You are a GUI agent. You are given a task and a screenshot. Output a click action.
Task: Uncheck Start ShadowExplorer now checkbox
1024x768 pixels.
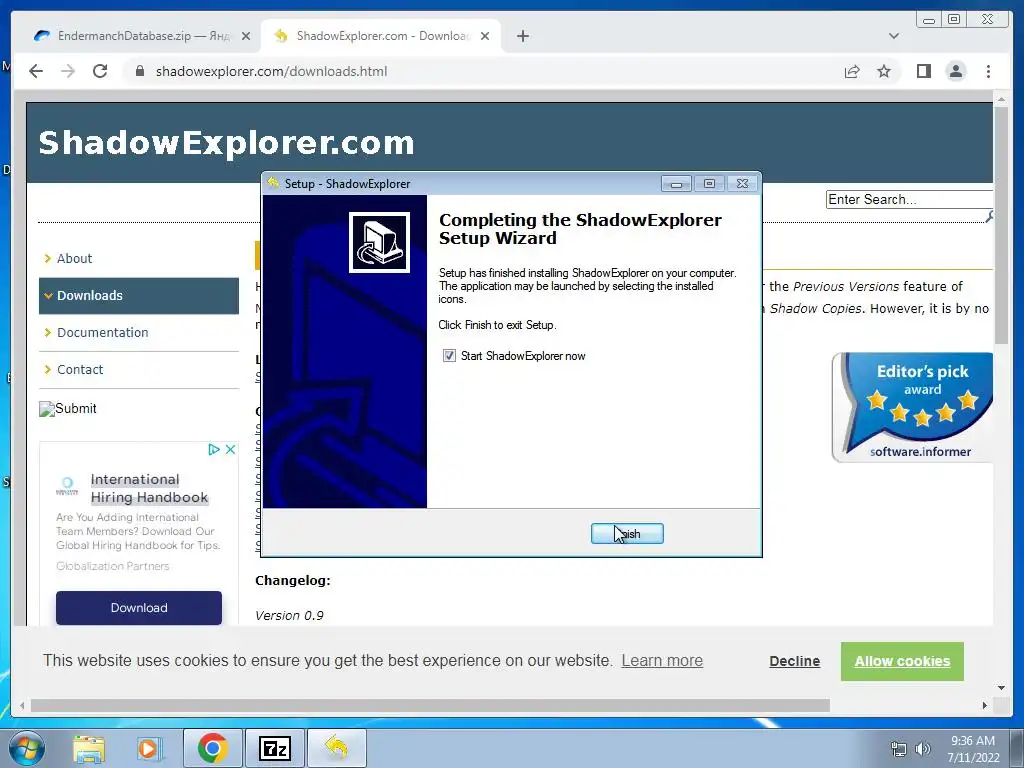(x=449, y=356)
